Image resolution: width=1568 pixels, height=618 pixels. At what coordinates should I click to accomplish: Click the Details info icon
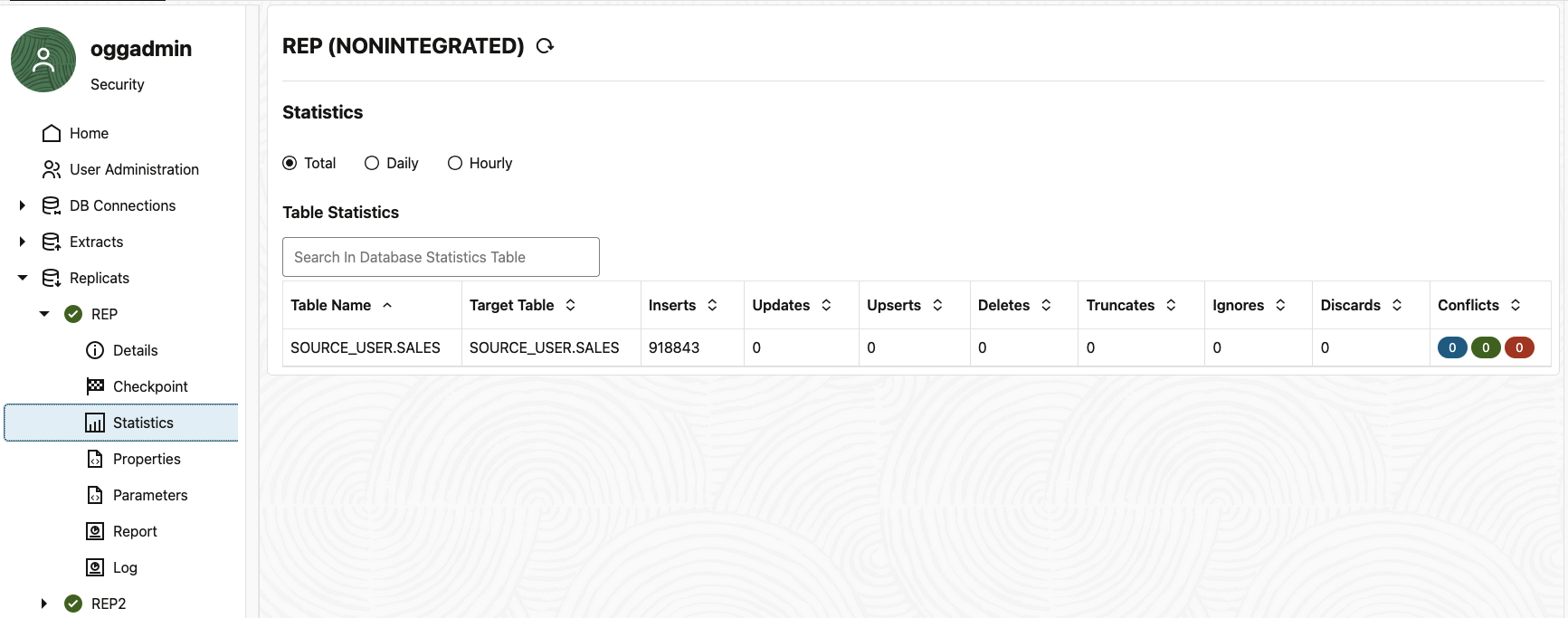[95, 350]
